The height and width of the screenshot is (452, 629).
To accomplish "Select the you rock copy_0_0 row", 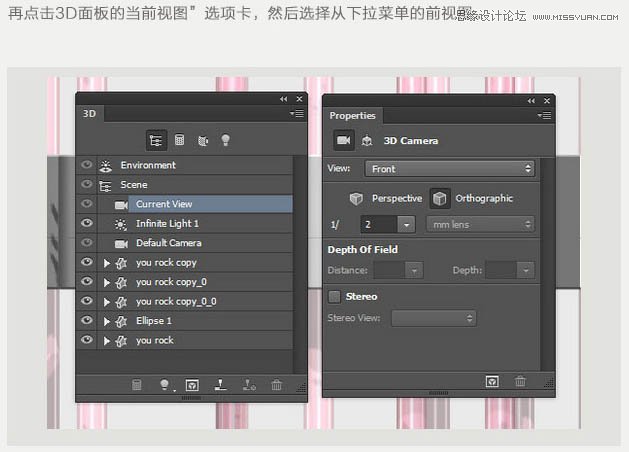I will click(184, 302).
